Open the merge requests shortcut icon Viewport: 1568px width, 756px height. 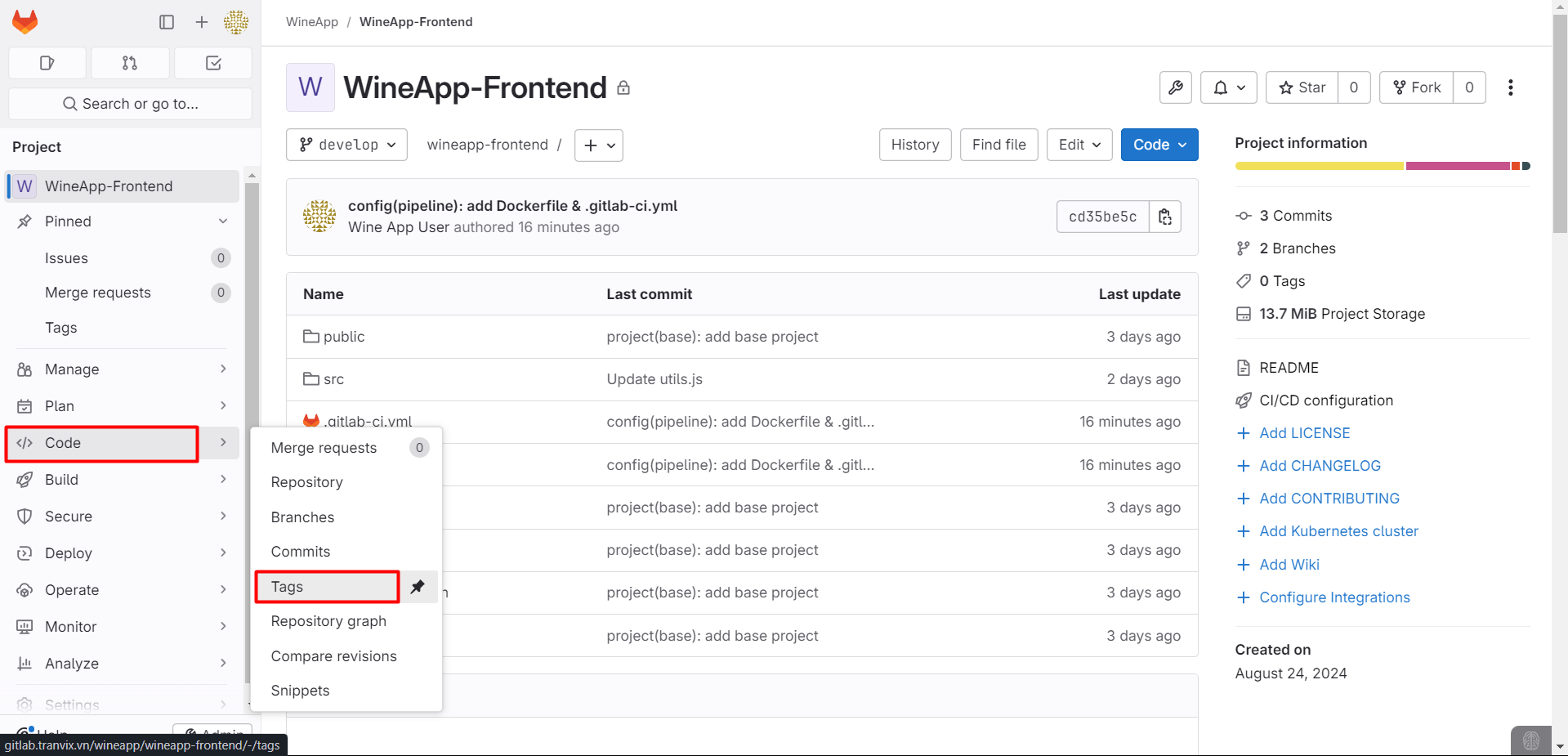130,63
